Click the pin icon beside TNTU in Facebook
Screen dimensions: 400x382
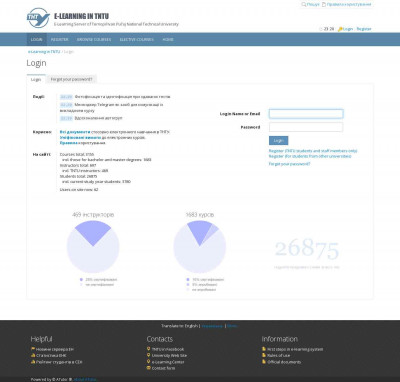pos(149,349)
